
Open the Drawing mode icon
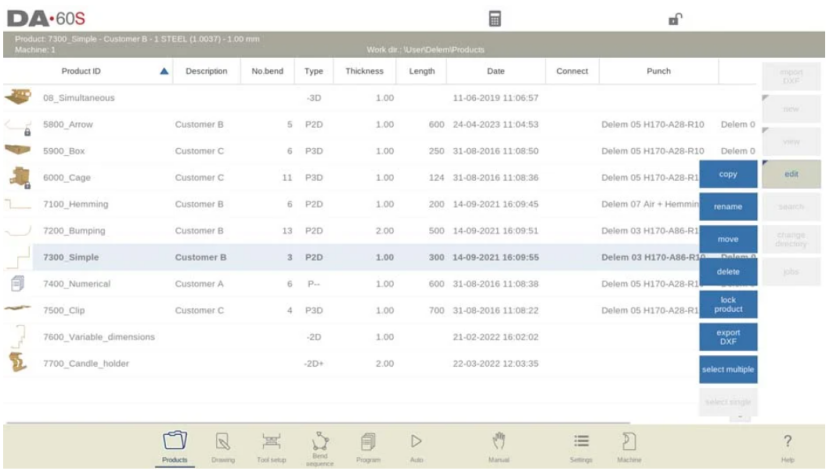(223, 445)
